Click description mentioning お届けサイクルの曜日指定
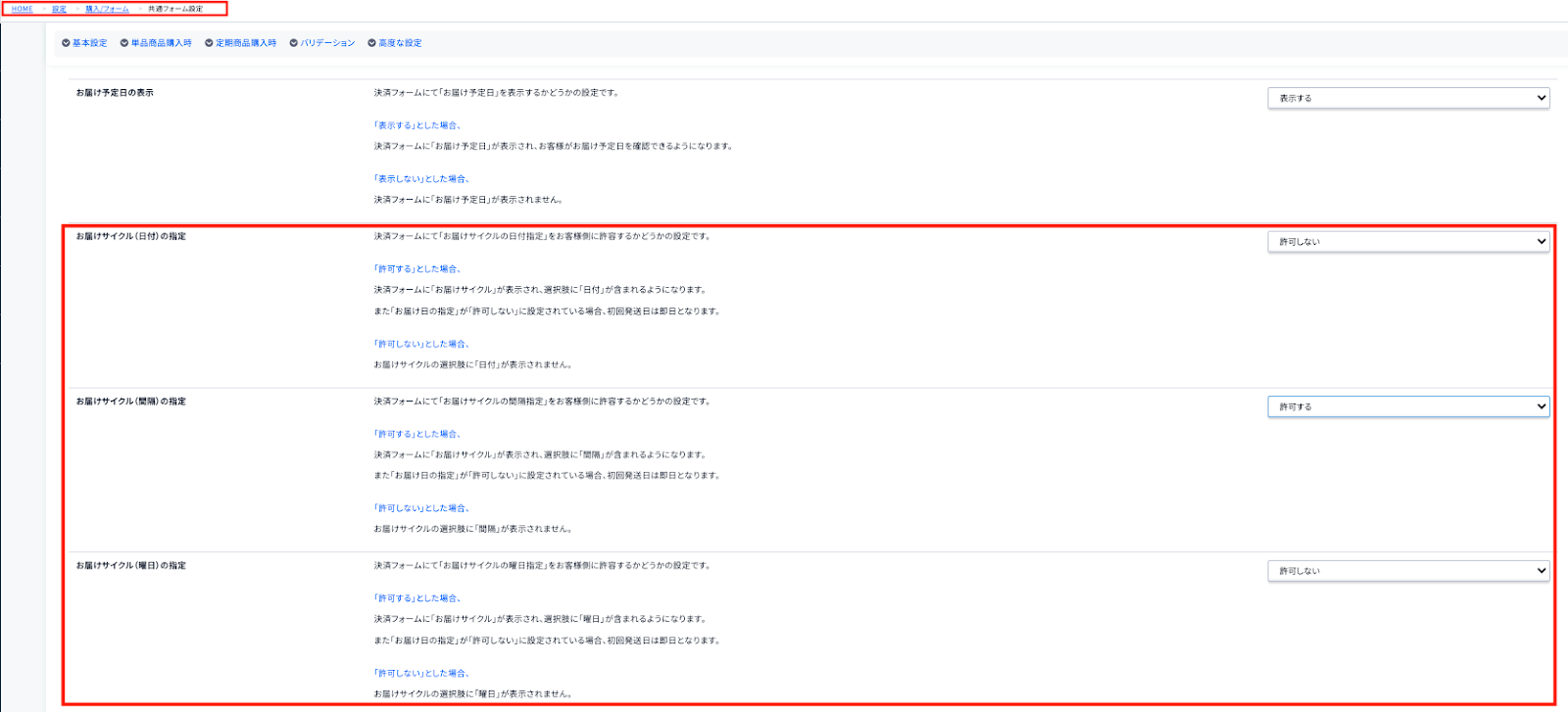 tap(542, 566)
